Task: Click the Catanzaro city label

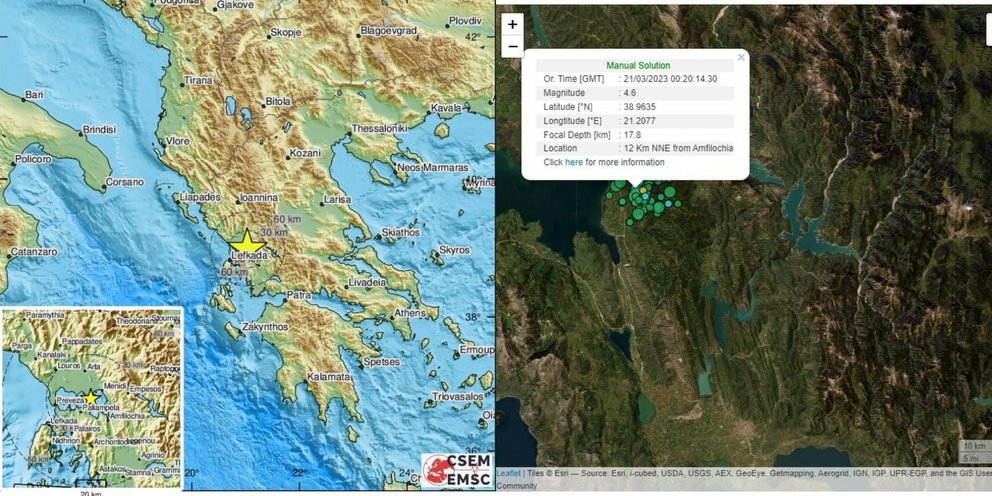Action: click(x=35, y=251)
